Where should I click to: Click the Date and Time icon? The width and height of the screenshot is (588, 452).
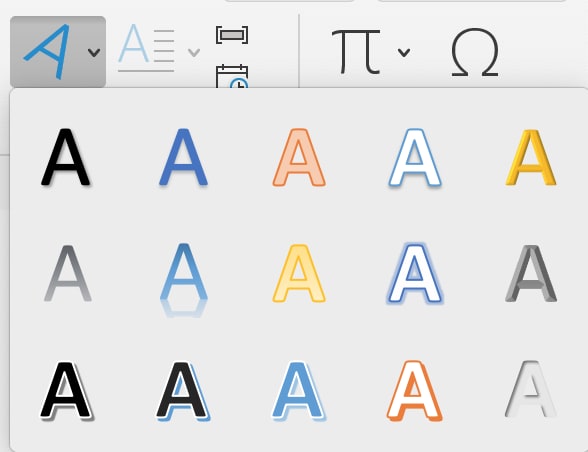232,77
